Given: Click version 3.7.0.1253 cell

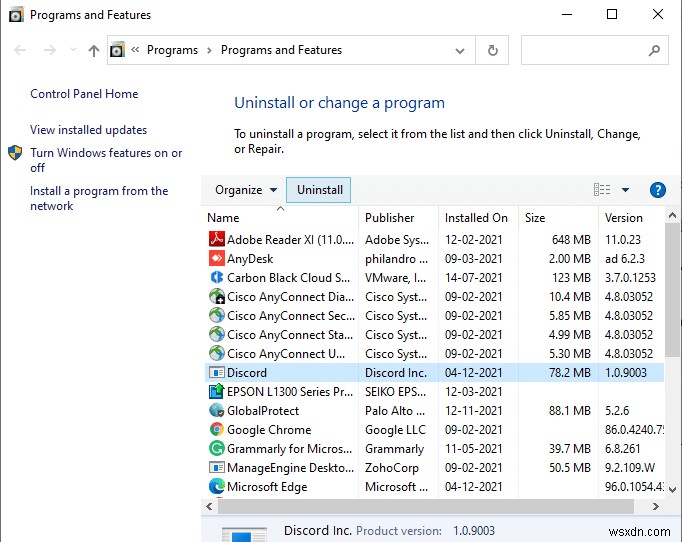Looking at the screenshot, I should (x=630, y=278).
